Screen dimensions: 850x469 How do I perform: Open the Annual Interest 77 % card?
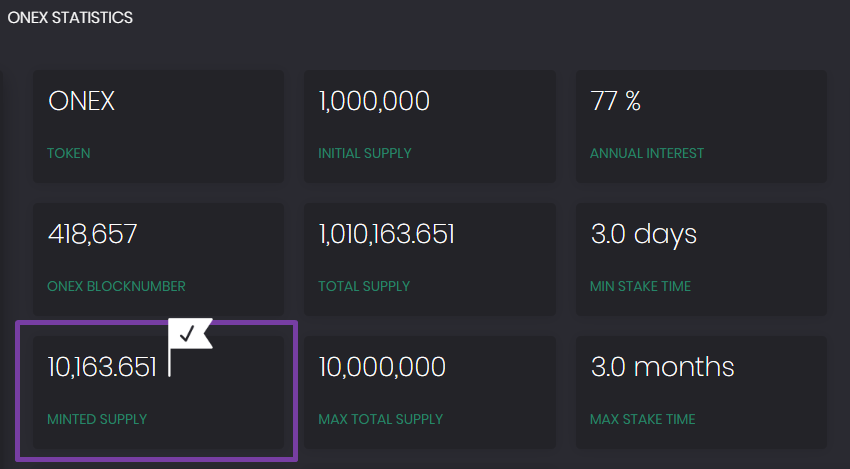(701, 126)
